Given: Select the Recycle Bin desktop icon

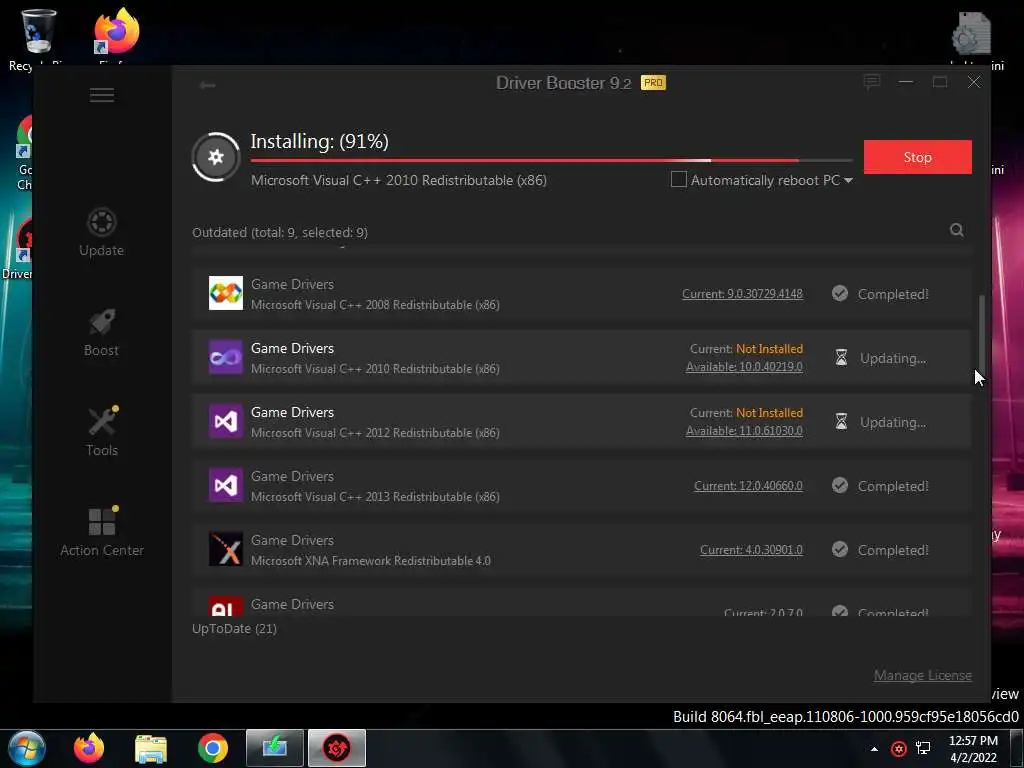Looking at the screenshot, I should pos(38,38).
